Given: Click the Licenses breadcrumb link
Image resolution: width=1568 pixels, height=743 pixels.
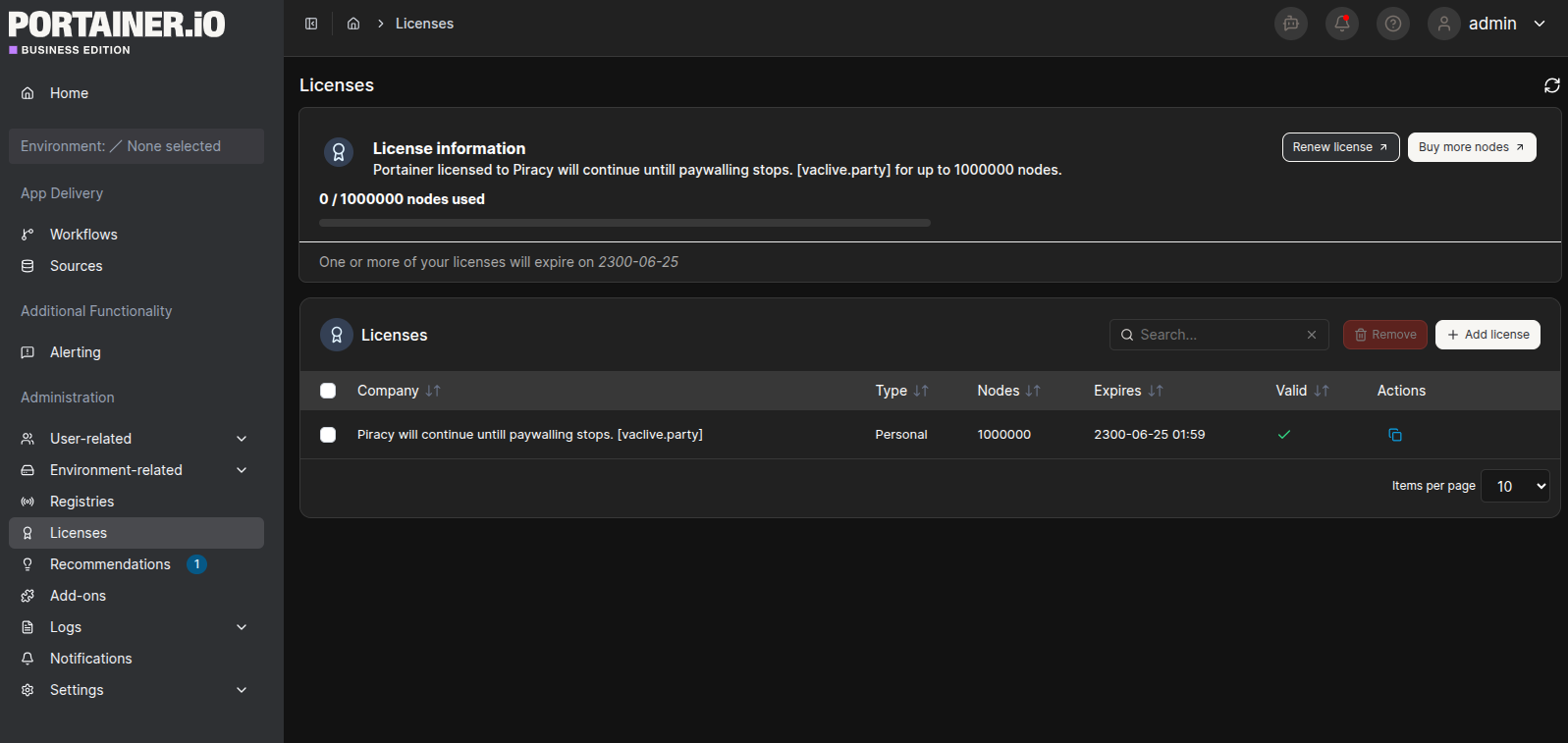Looking at the screenshot, I should (x=424, y=24).
